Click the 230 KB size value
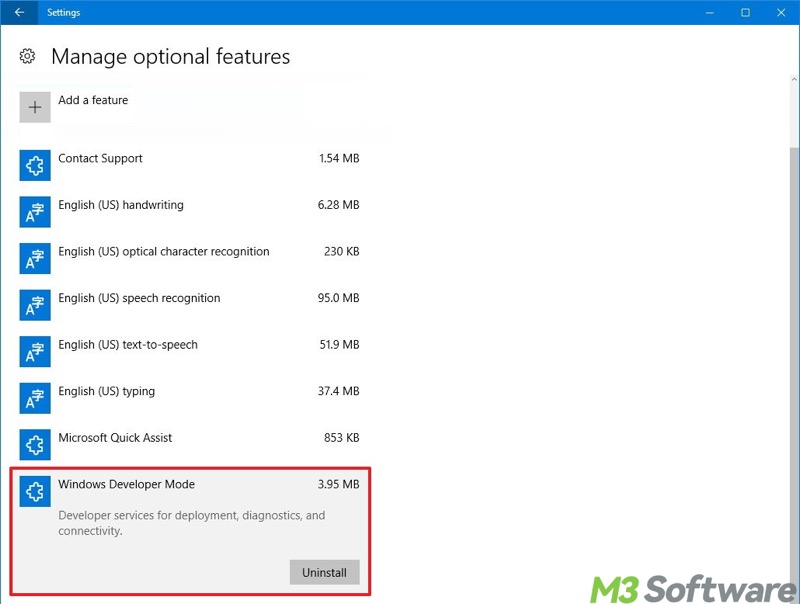 point(342,251)
